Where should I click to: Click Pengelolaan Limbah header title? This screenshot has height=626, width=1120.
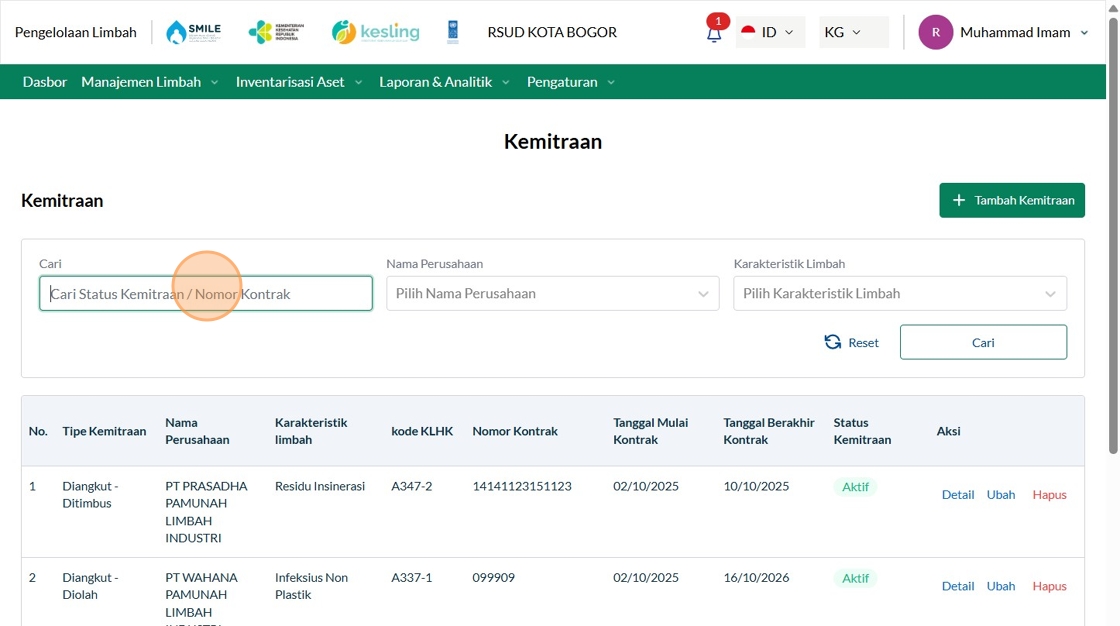pyautogui.click(x=76, y=32)
